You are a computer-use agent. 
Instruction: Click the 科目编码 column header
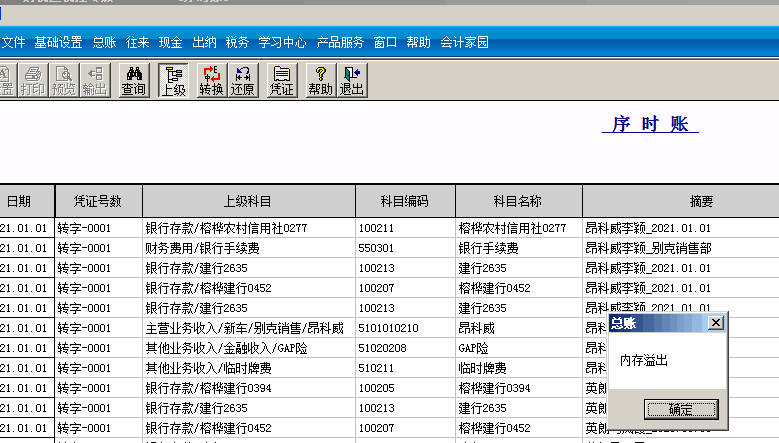[x=404, y=201]
